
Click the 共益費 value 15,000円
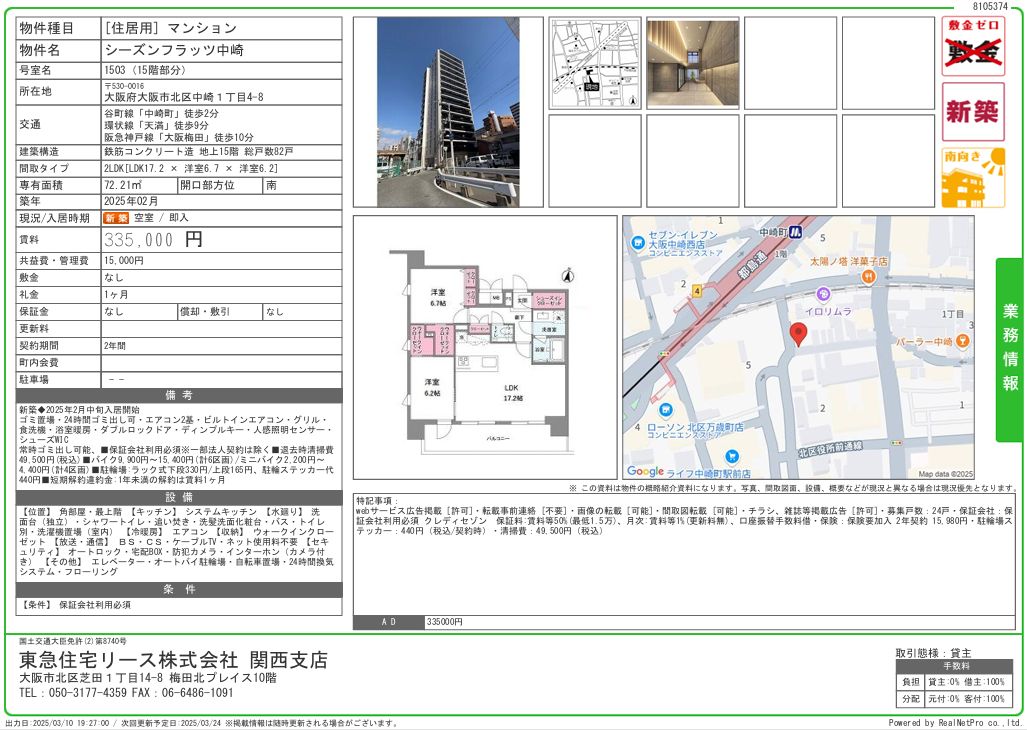pos(124,261)
